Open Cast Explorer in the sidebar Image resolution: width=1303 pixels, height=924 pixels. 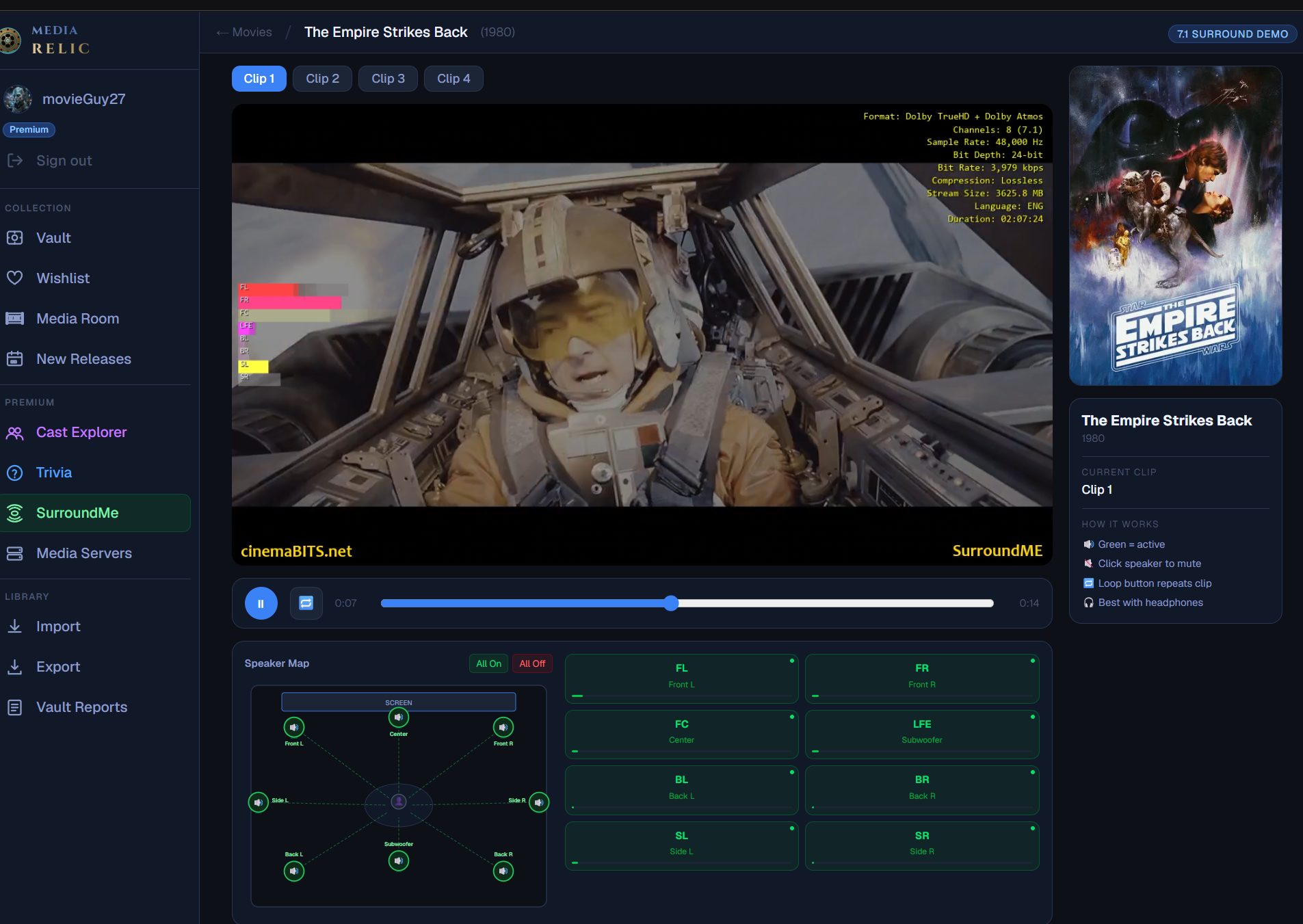(95, 432)
